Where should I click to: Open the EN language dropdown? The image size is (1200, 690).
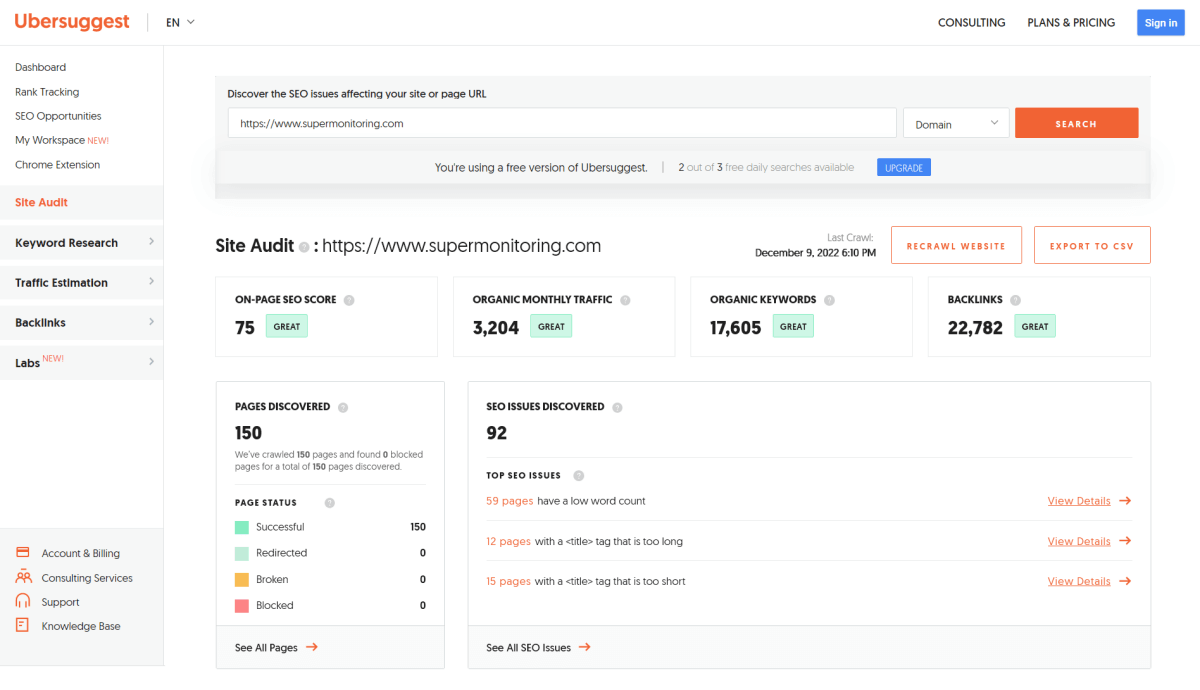click(x=180, y=22)
